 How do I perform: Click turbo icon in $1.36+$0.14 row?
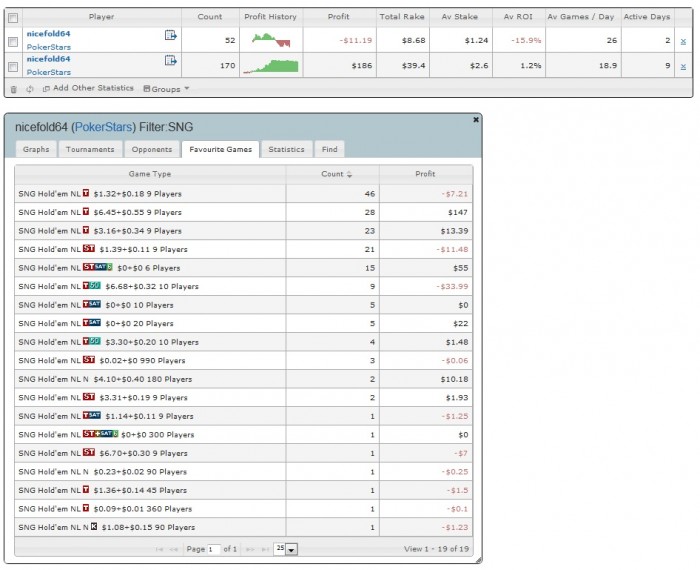86,489
